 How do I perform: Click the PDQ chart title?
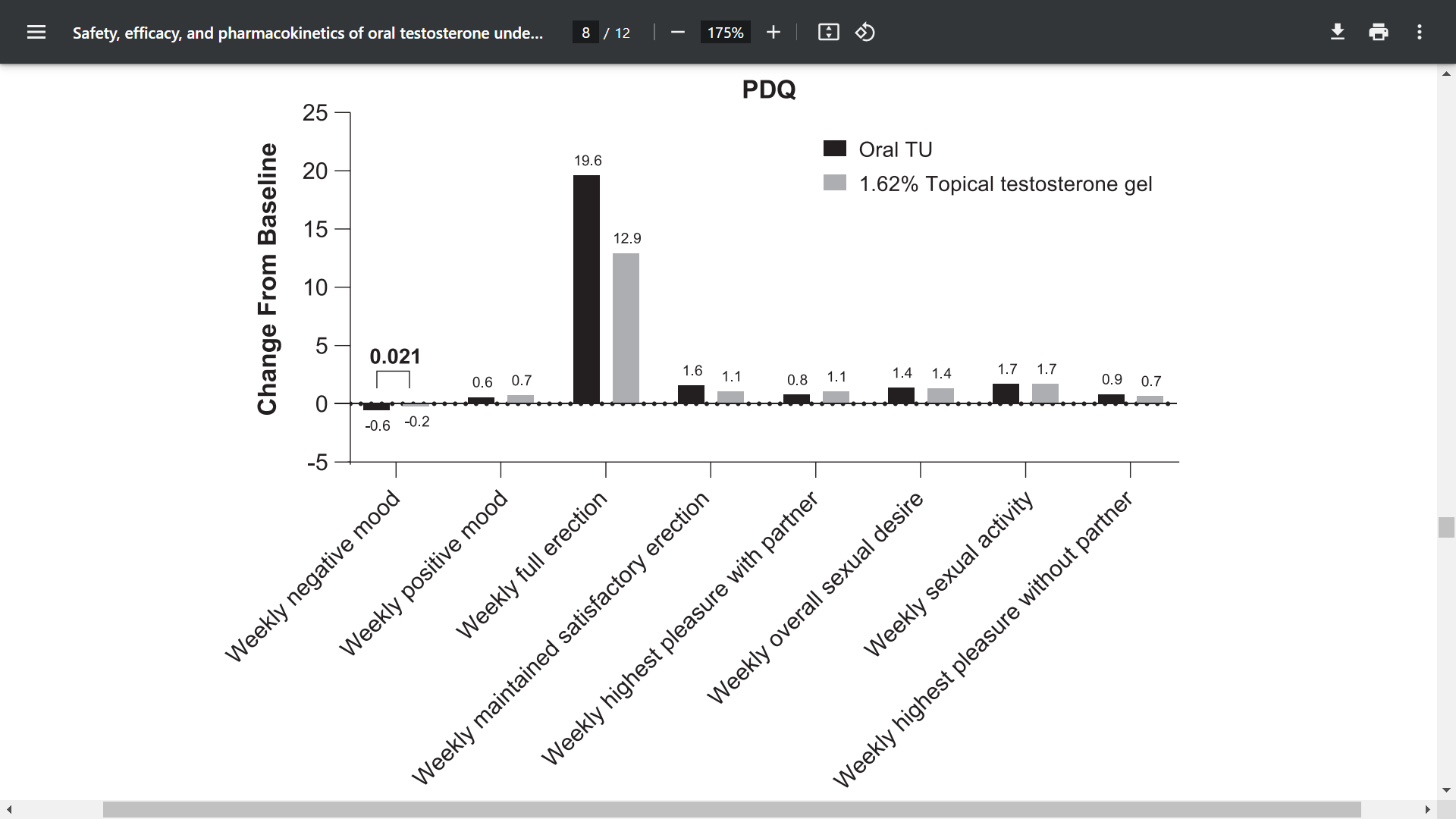click(769, 89)
